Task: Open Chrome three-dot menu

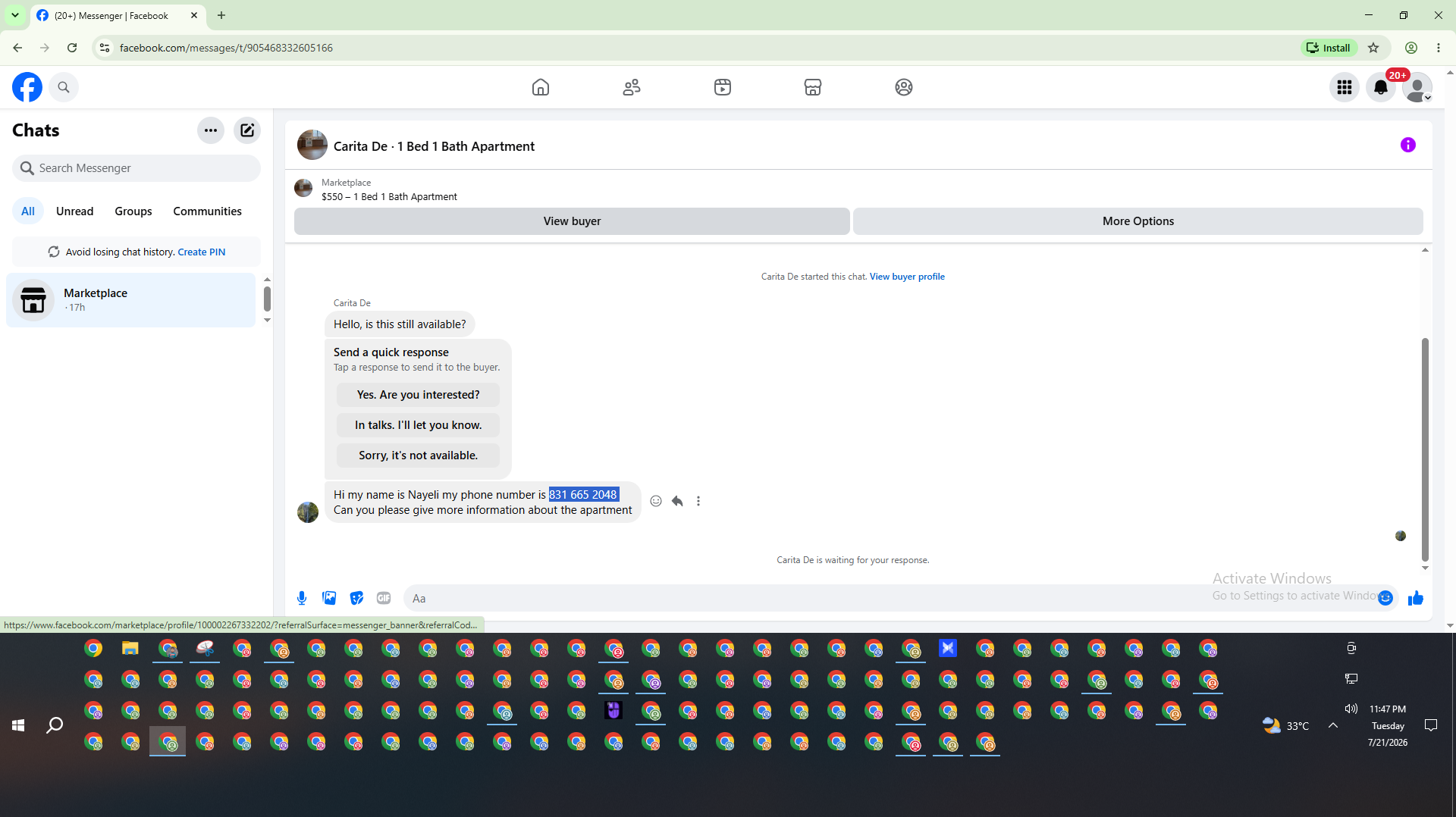Action: (1439, 48)
